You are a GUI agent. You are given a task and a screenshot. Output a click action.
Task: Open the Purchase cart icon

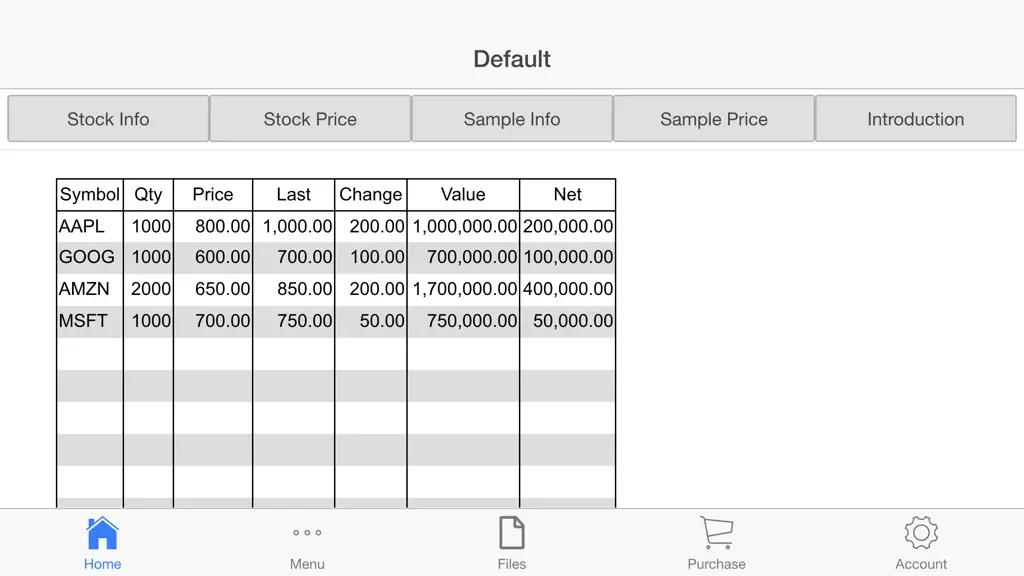(716, 533)
